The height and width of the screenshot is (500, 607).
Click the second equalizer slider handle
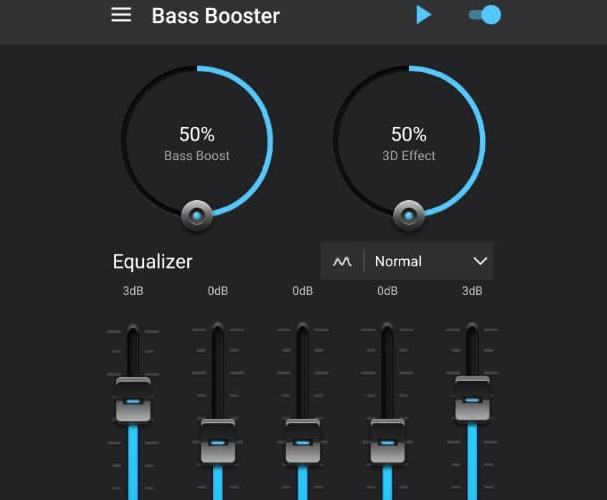(x=218, y=441)
